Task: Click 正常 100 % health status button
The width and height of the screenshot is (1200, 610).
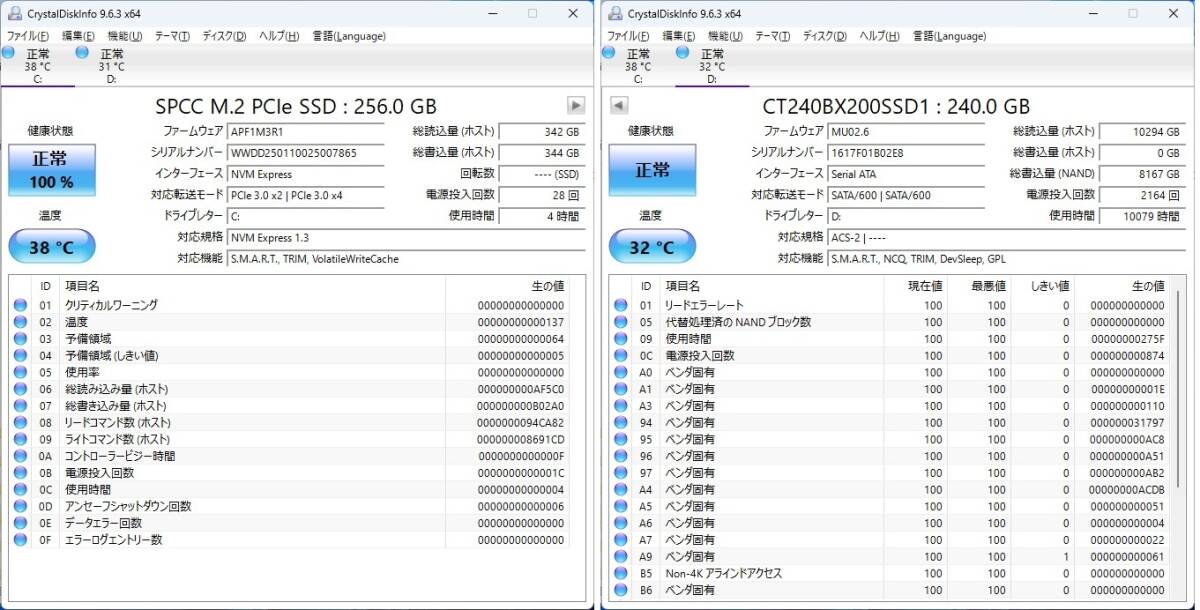Action: point(52,170)
